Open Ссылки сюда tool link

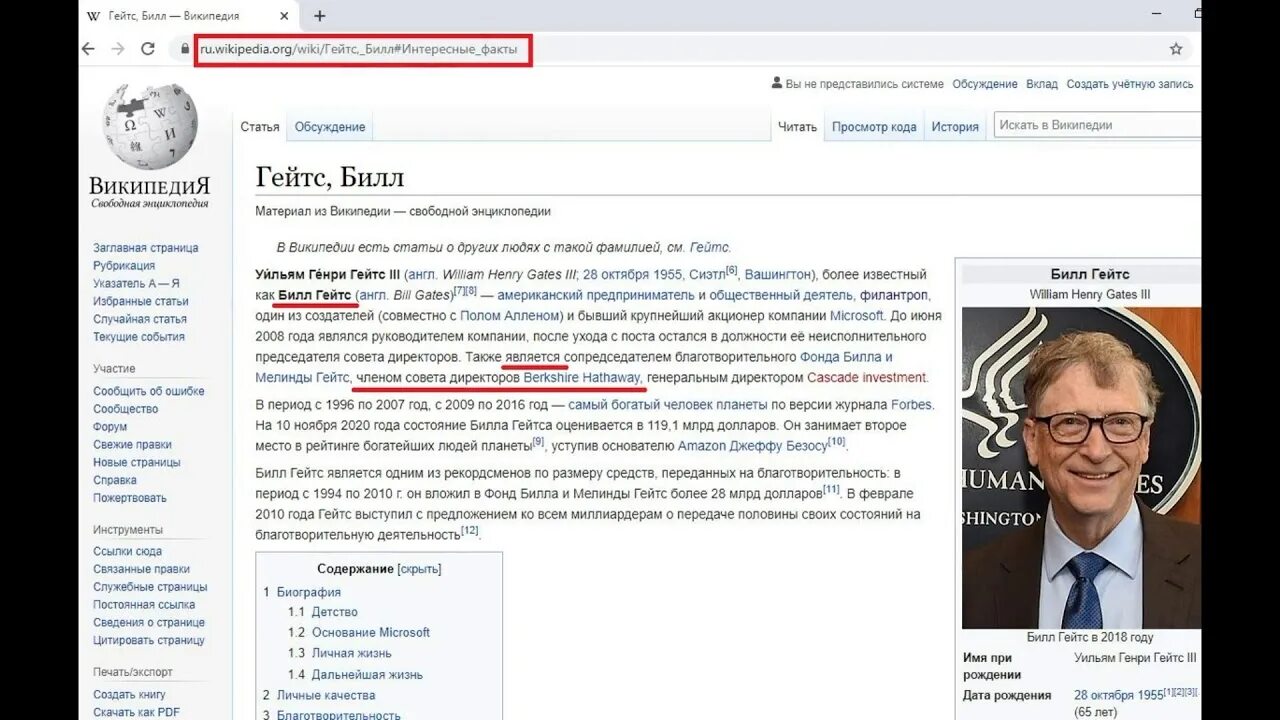[128, 551]
